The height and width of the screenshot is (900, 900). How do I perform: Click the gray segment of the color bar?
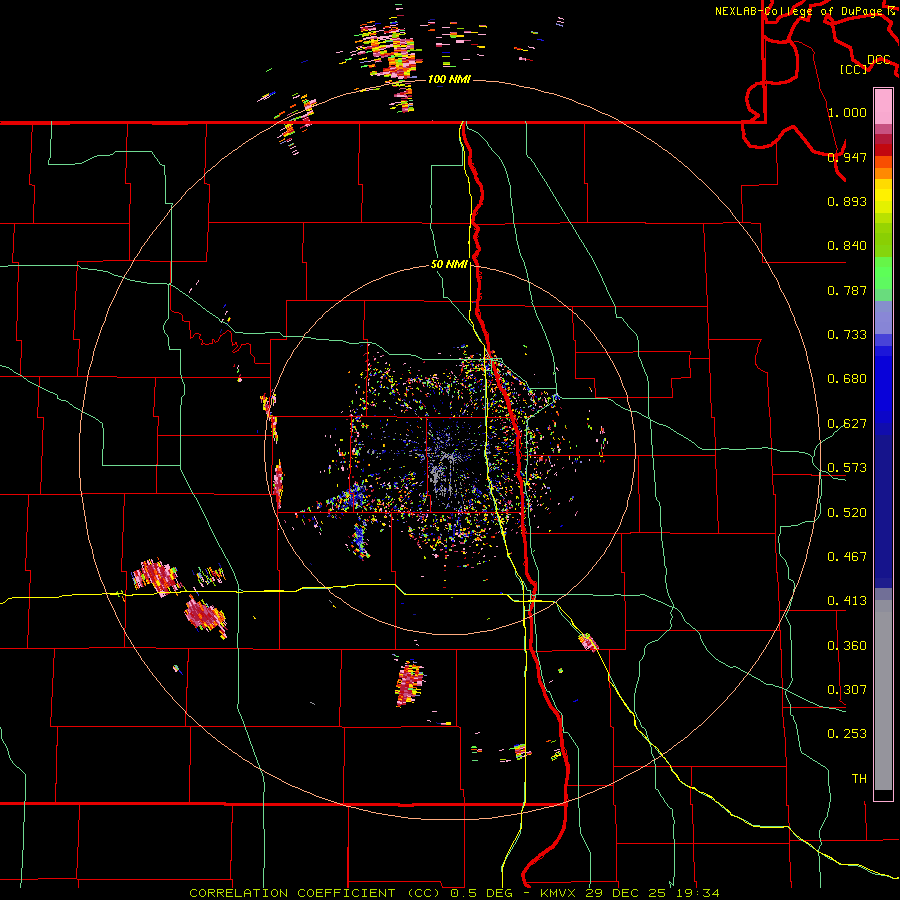click(883, 695)
